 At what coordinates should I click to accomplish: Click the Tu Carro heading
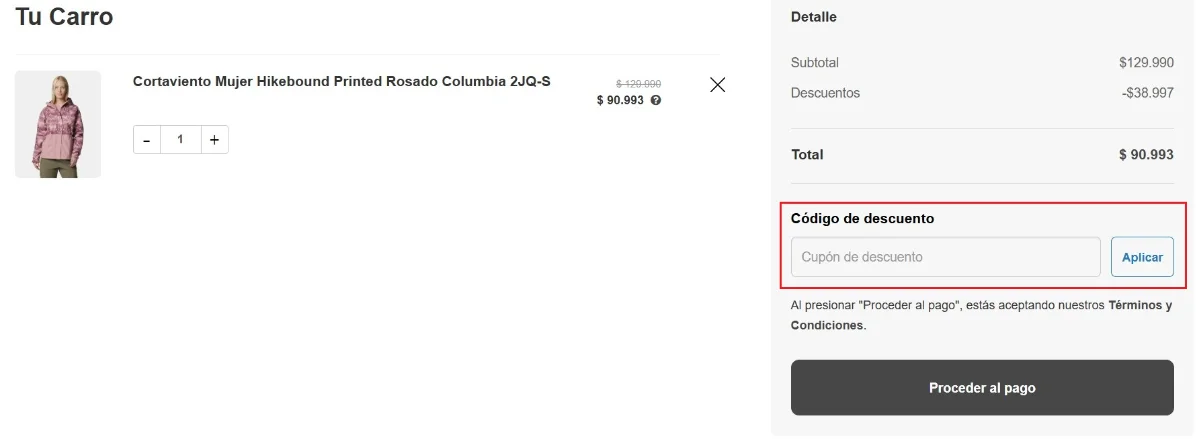[64, 17]
